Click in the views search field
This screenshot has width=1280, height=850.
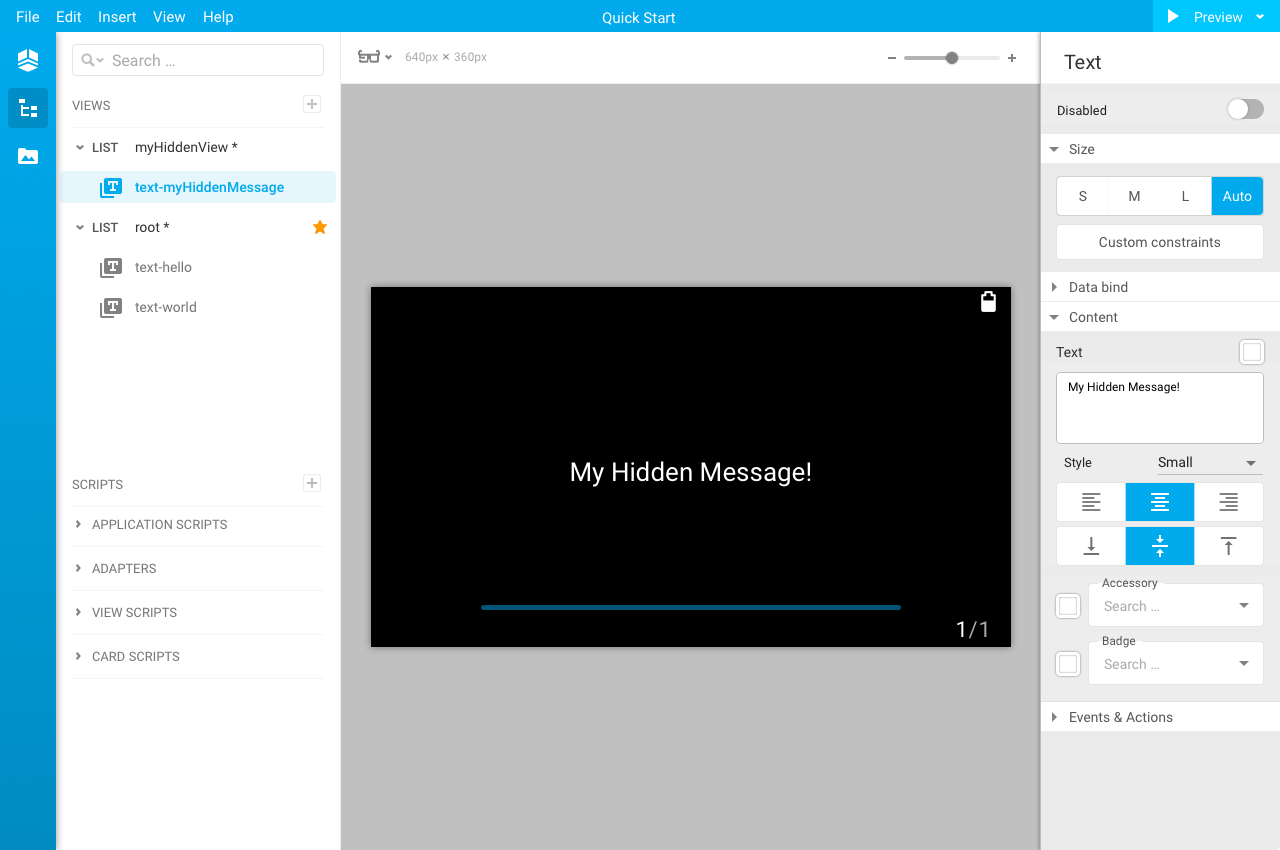[198, 60]
